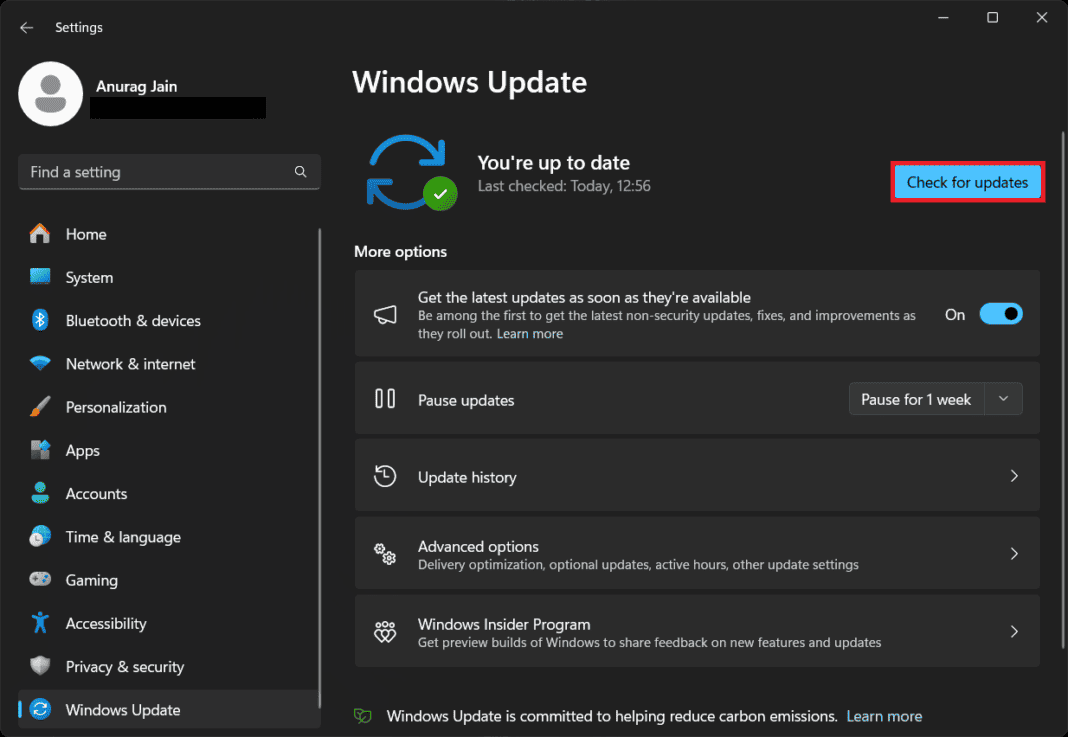Open the Accounts section

click(38, 493)
